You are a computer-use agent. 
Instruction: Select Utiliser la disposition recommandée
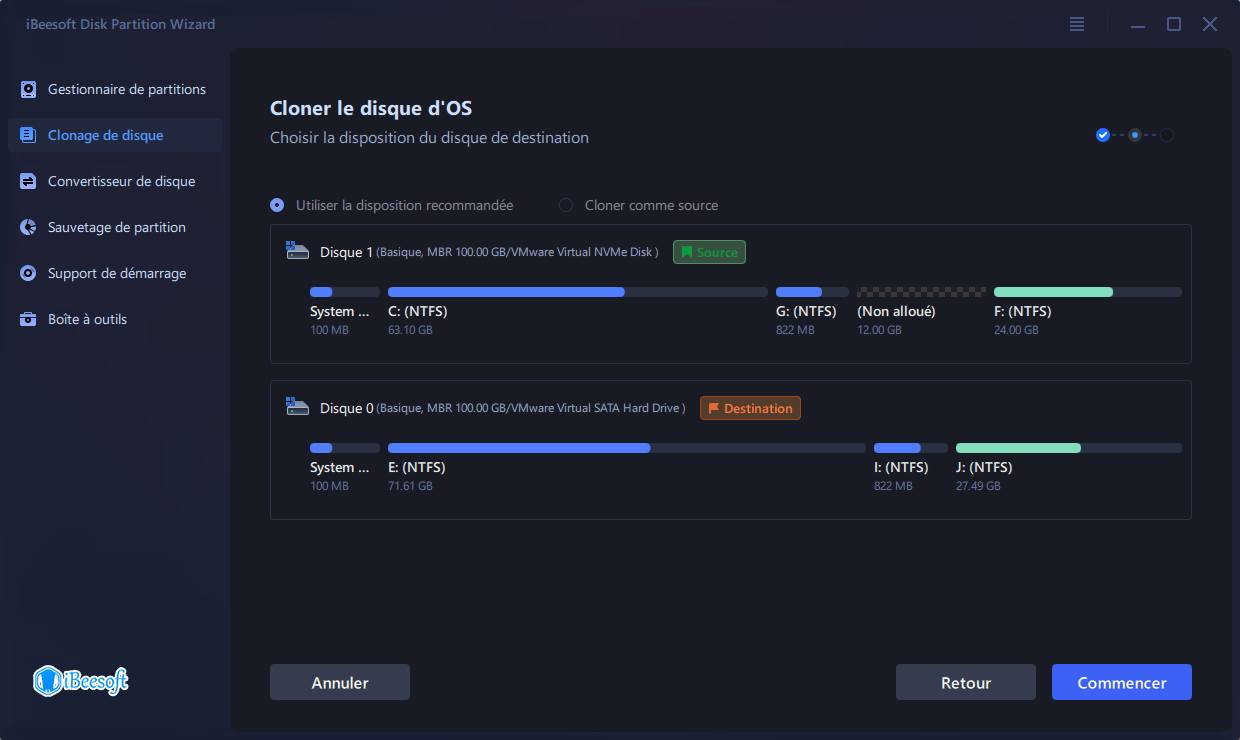[276, 205]
